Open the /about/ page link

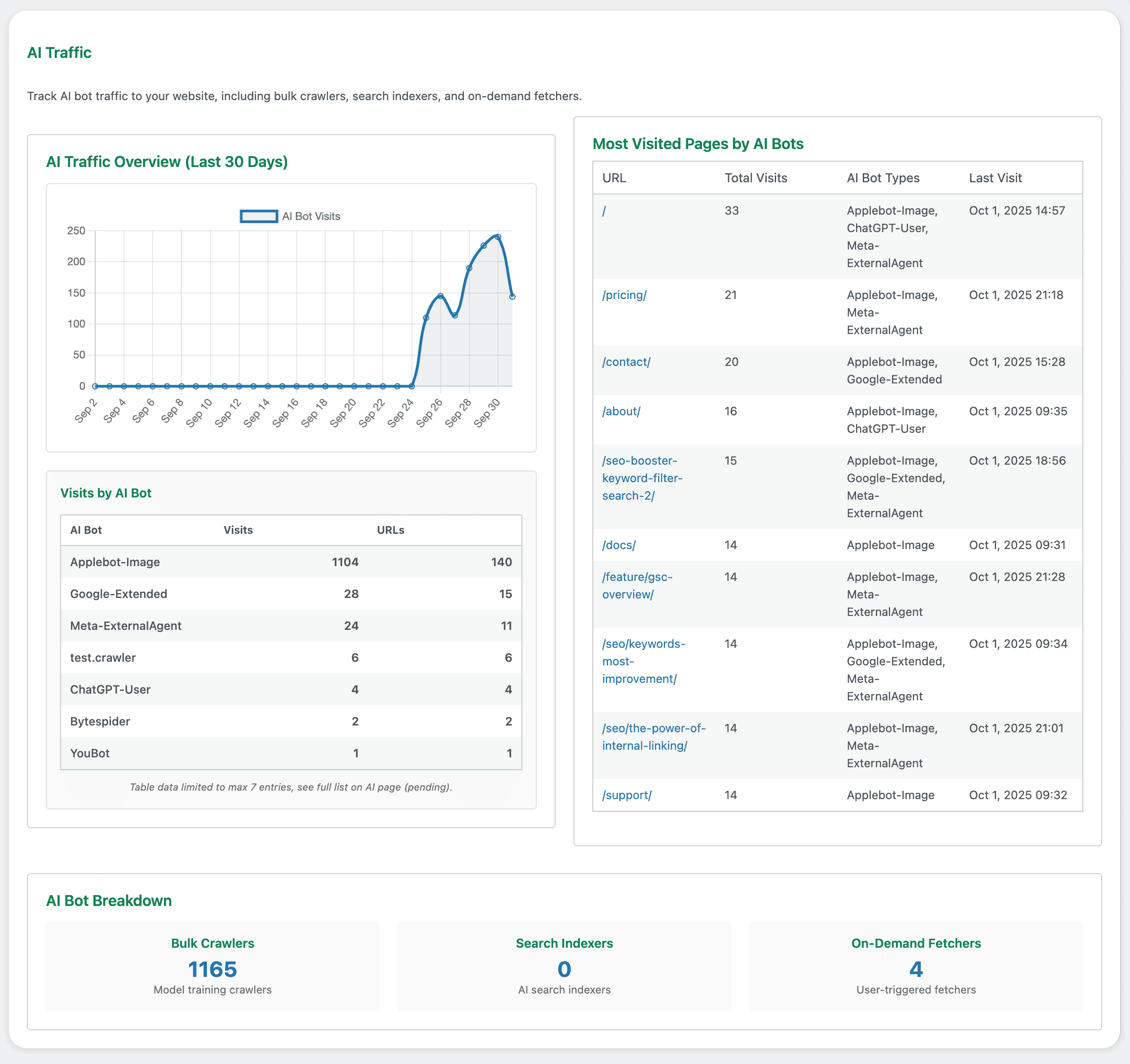pyautogui.click(x=621, y=411)
